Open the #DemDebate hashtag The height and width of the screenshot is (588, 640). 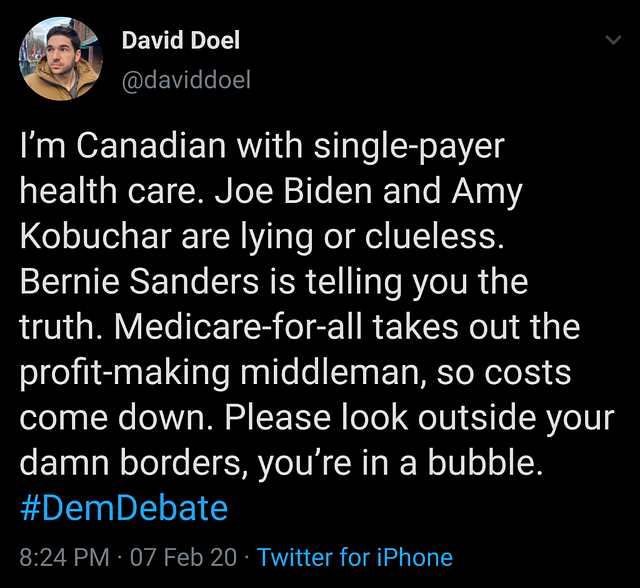124,508
